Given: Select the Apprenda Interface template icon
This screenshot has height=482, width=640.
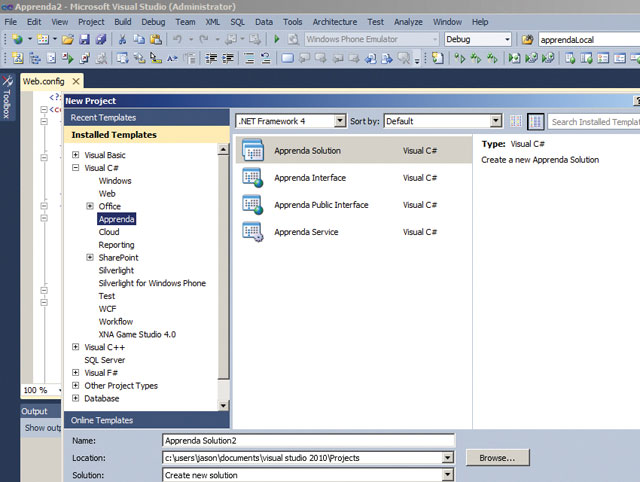Looking at the screenshot, I should click(253, 178).
